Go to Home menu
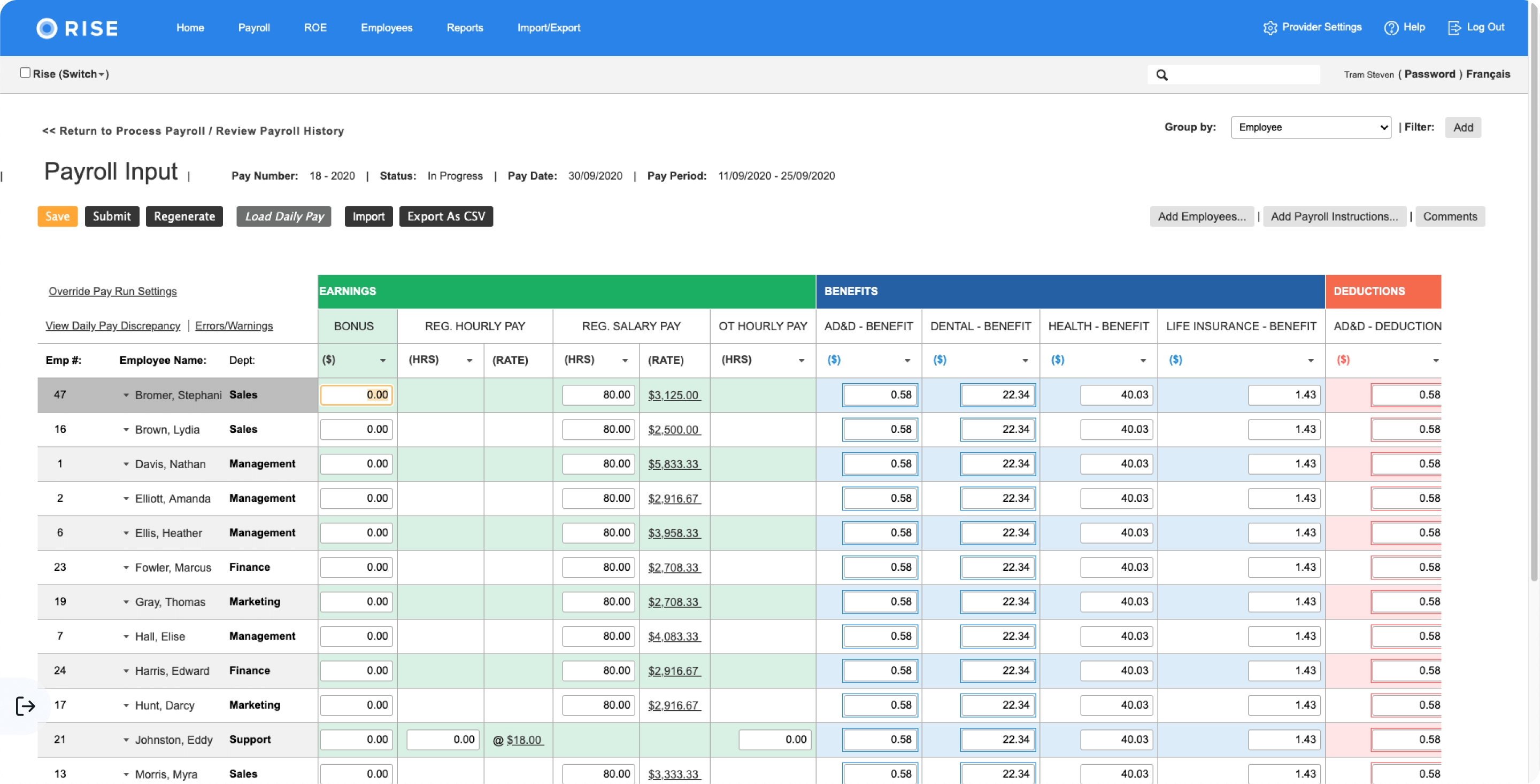 tap(190, 28)
